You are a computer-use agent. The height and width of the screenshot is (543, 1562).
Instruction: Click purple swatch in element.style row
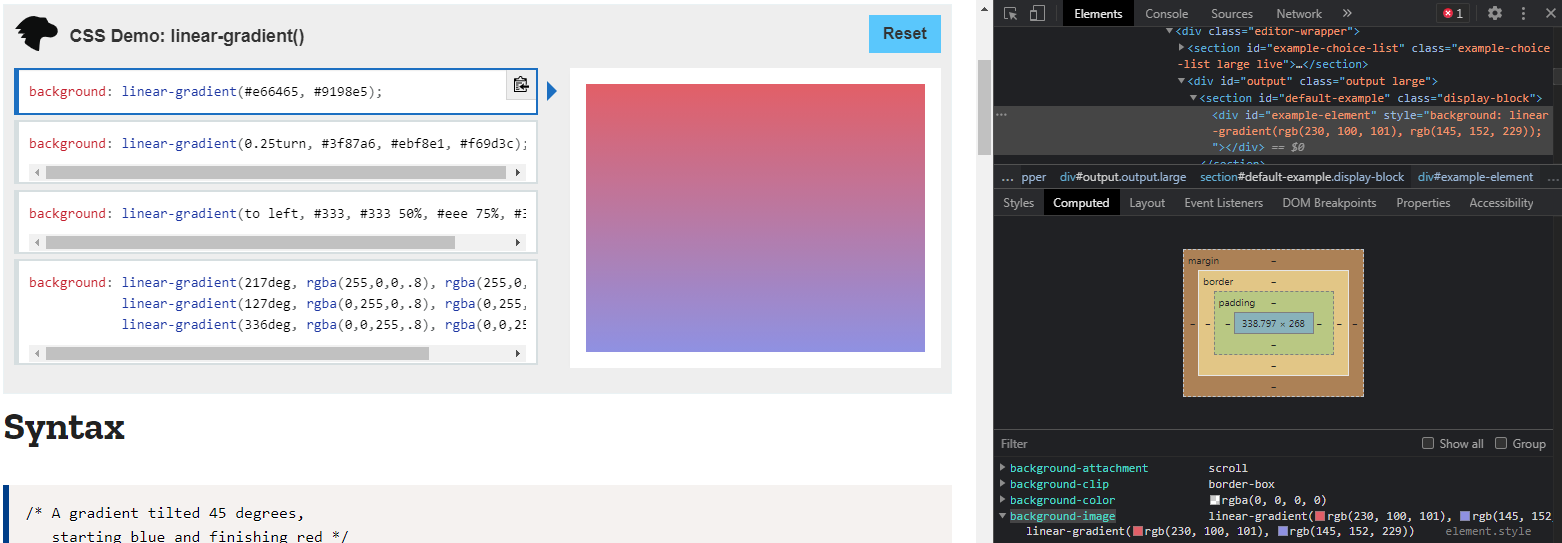1283,531
